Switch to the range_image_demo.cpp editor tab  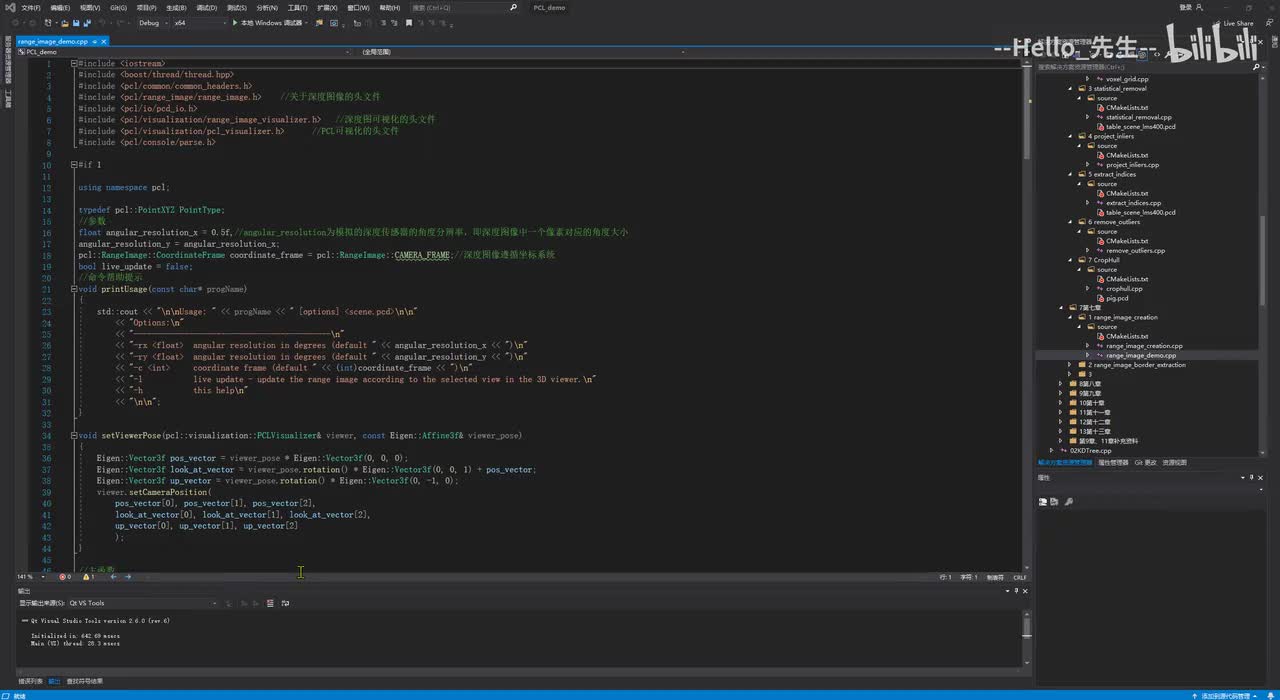point(53,41)
